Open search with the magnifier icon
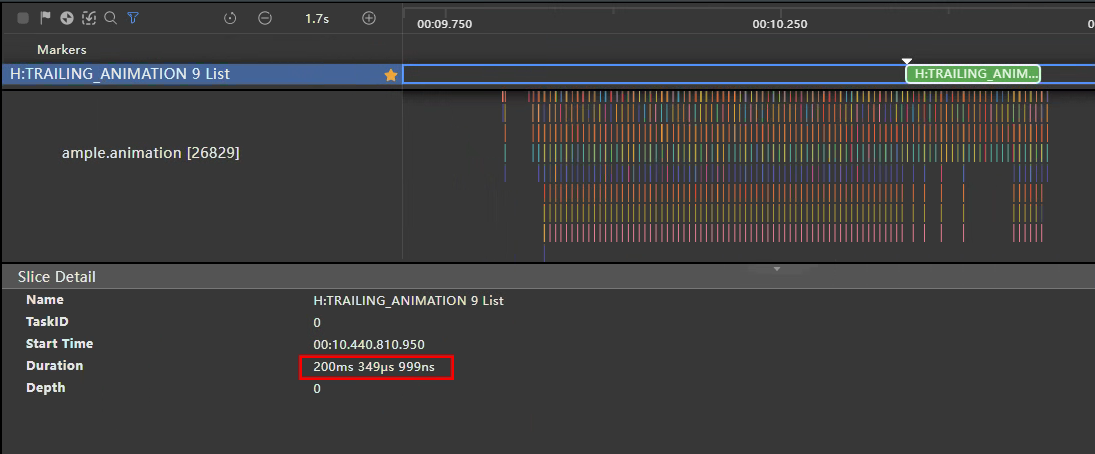 pos(111,18)
